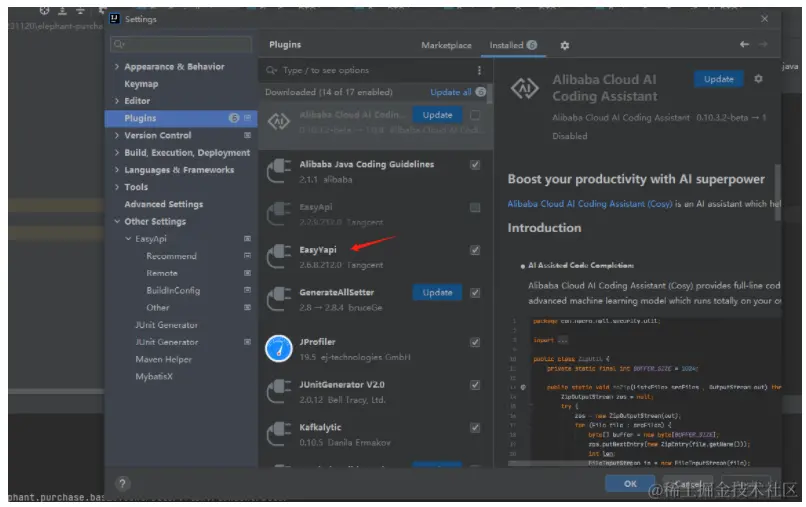Click the project-level icon beside Recommend

pos(247,256)
